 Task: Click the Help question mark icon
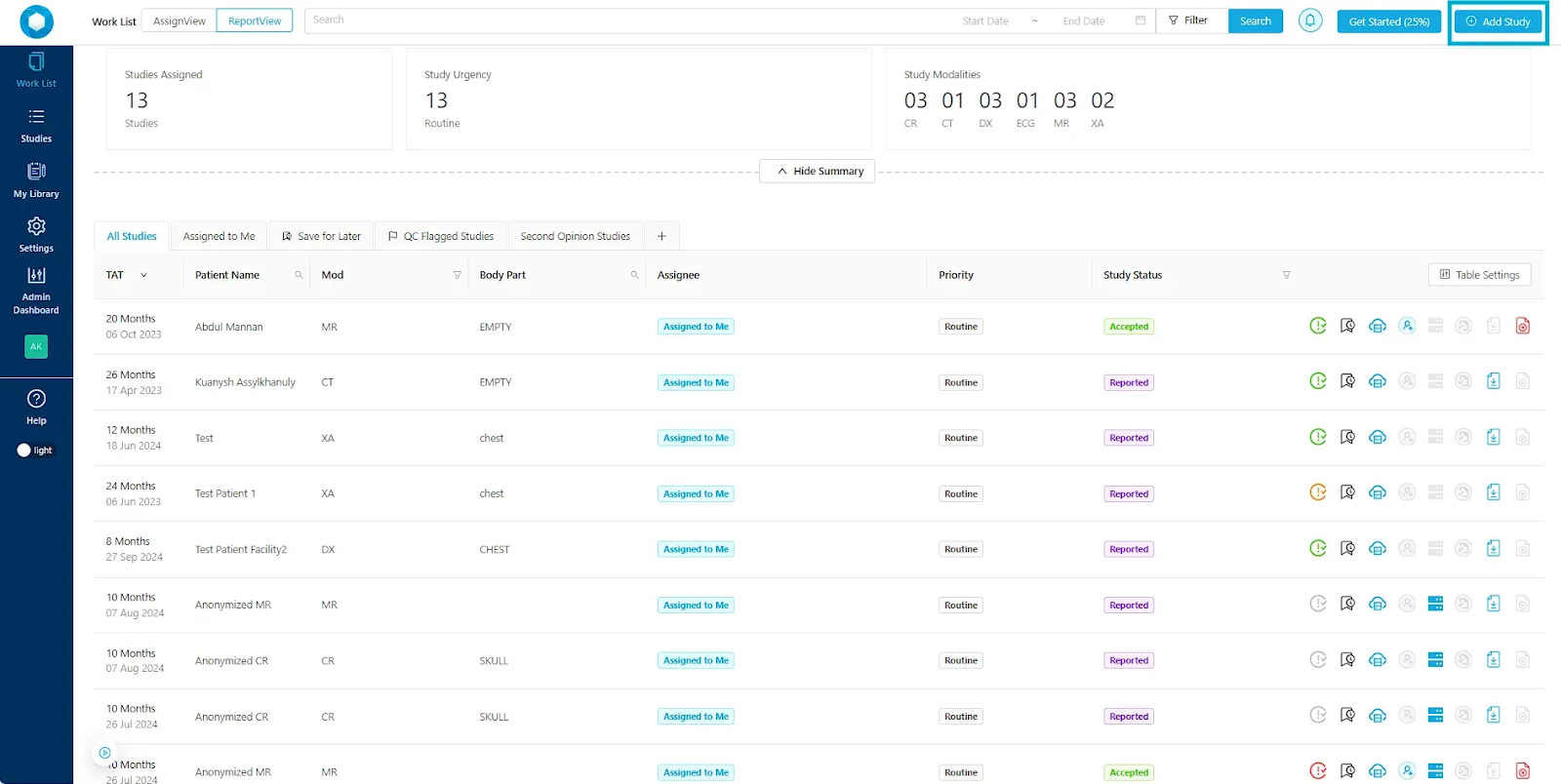36,399
